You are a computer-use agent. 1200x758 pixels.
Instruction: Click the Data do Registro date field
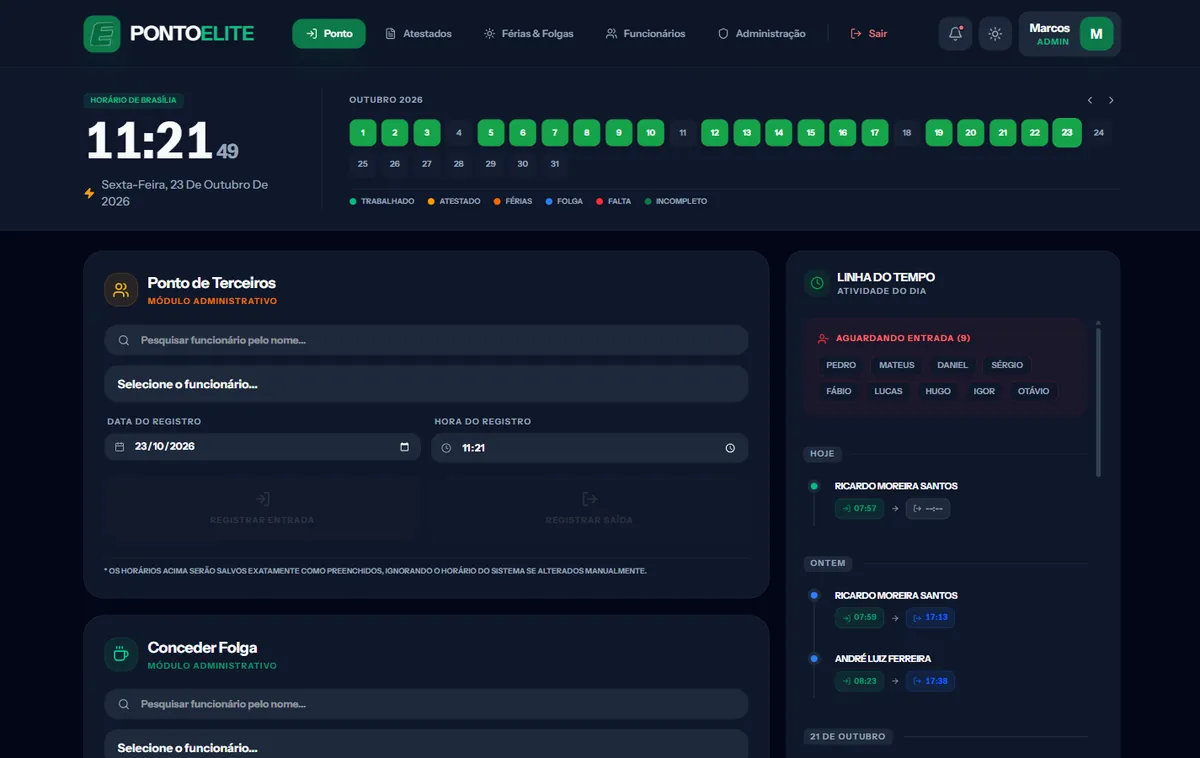point(262,447)
